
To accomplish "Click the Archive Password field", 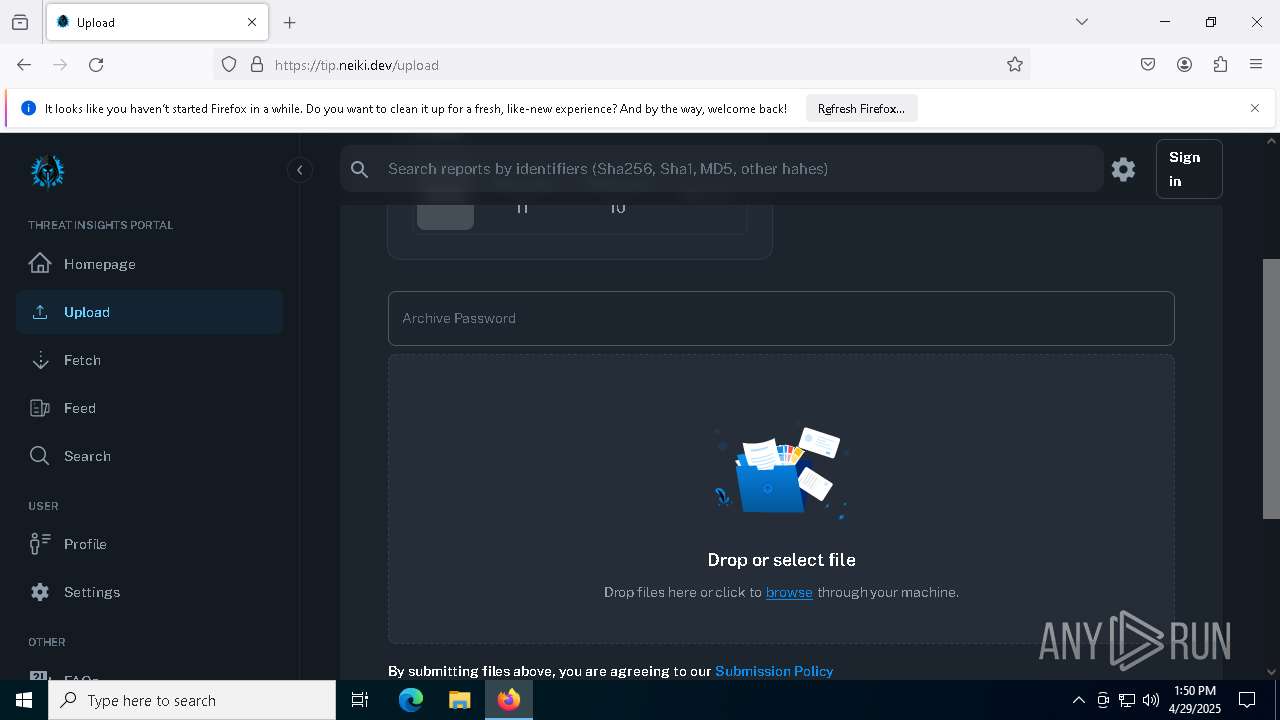I will click(781, 318).
